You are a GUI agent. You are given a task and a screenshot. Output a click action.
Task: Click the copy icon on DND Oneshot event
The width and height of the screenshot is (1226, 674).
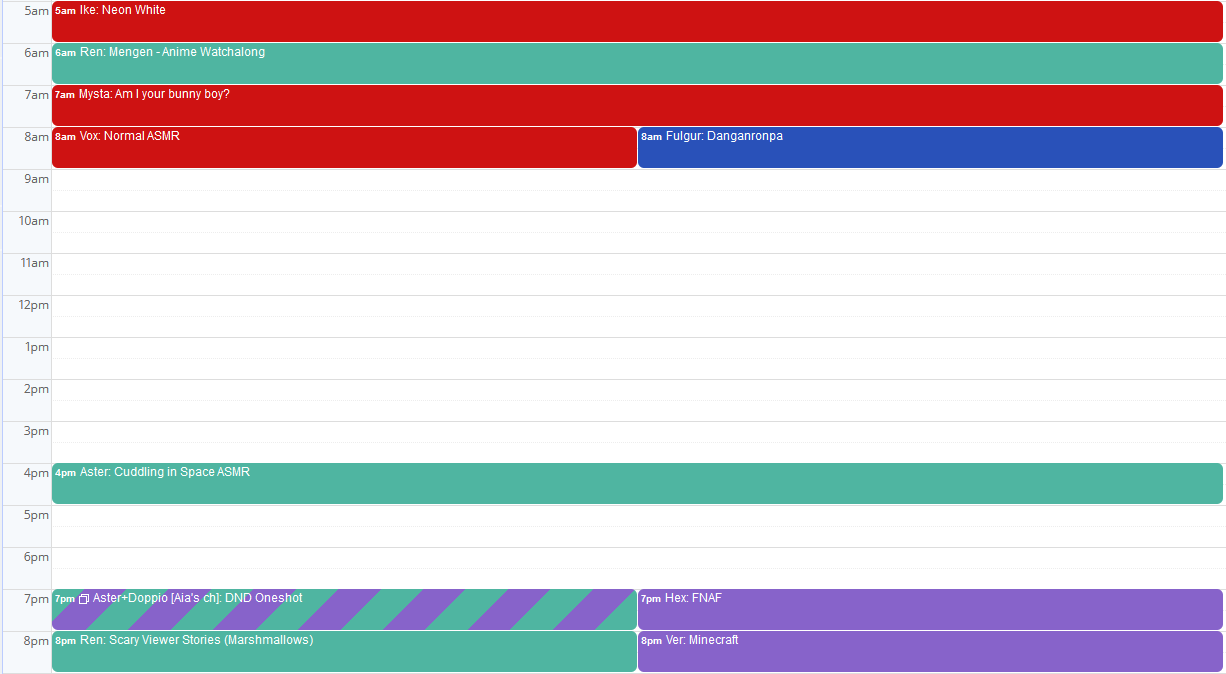(x=84, y=599)
